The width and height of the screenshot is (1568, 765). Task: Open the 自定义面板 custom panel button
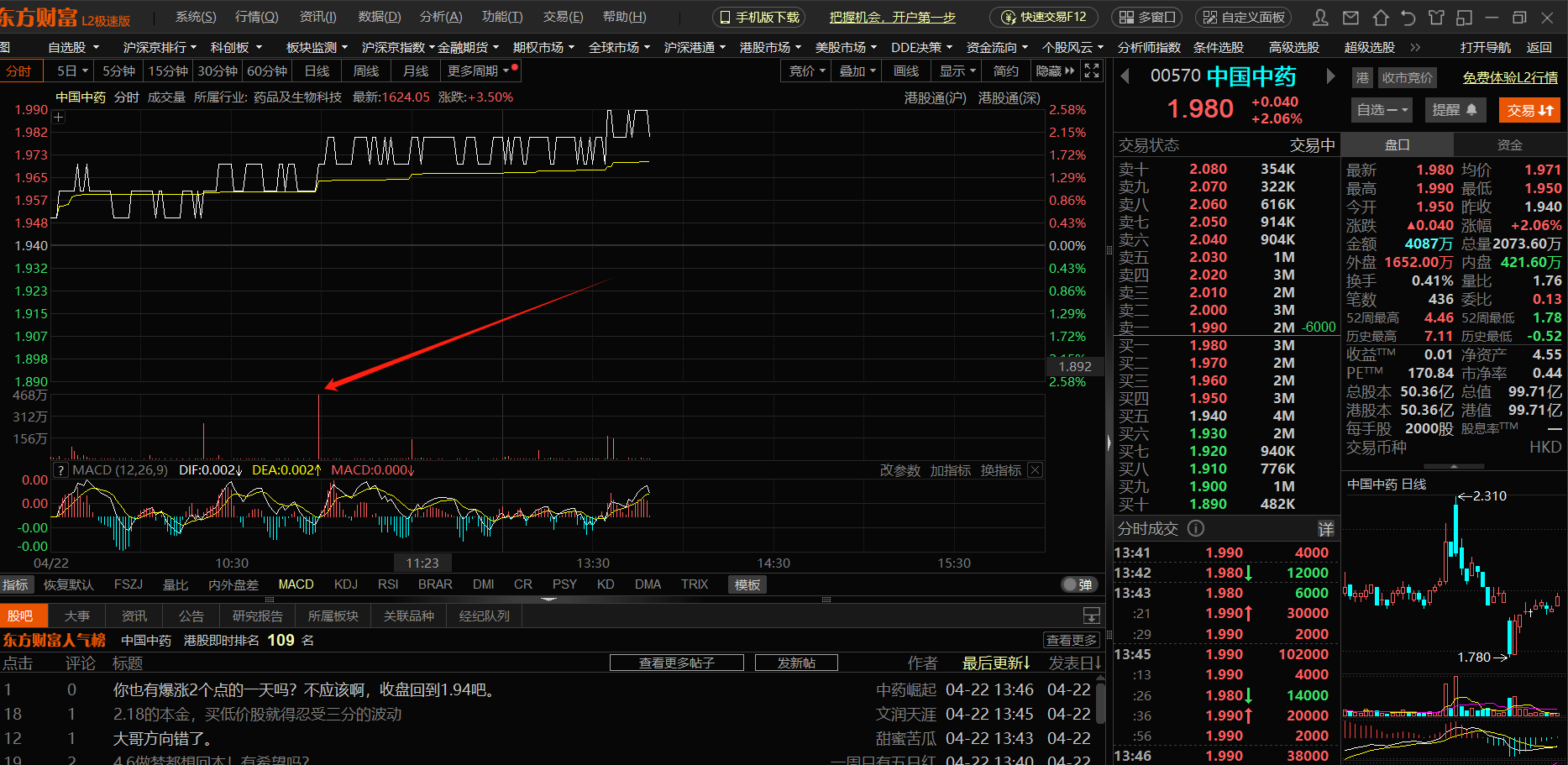pyautogui.click(x=1245, y=17)
